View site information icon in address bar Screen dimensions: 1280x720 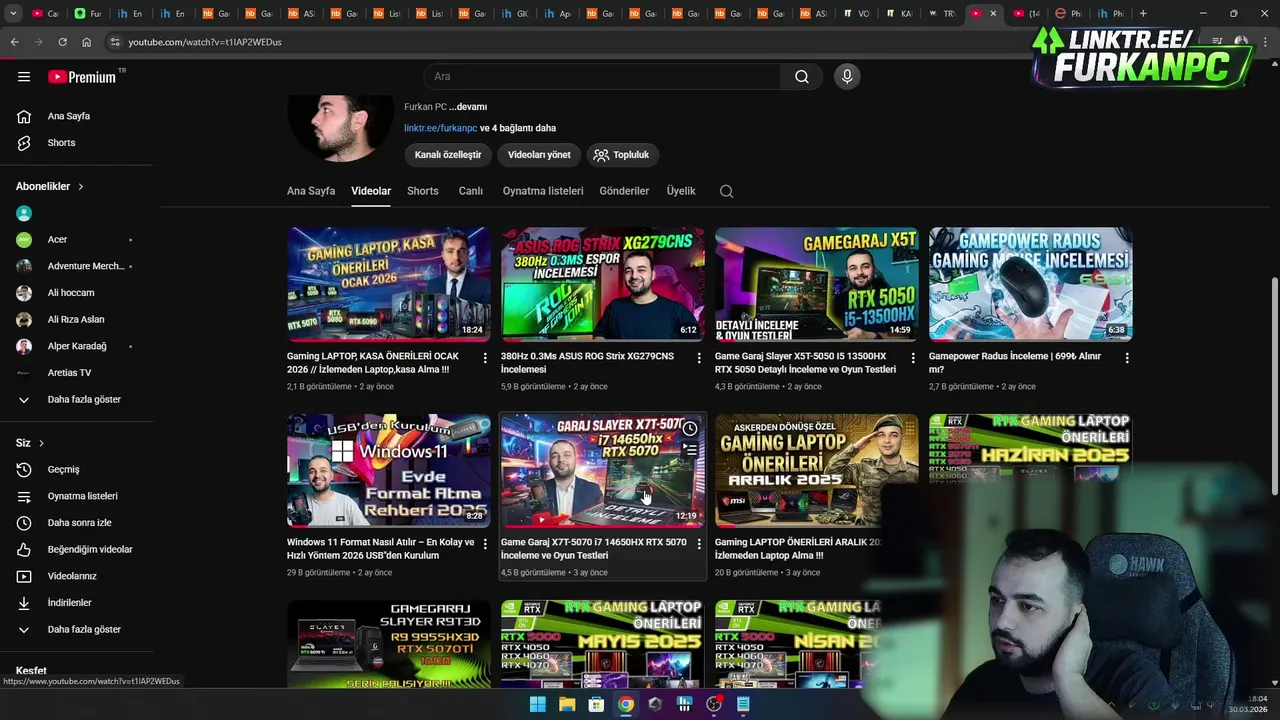tap(115, 42)
